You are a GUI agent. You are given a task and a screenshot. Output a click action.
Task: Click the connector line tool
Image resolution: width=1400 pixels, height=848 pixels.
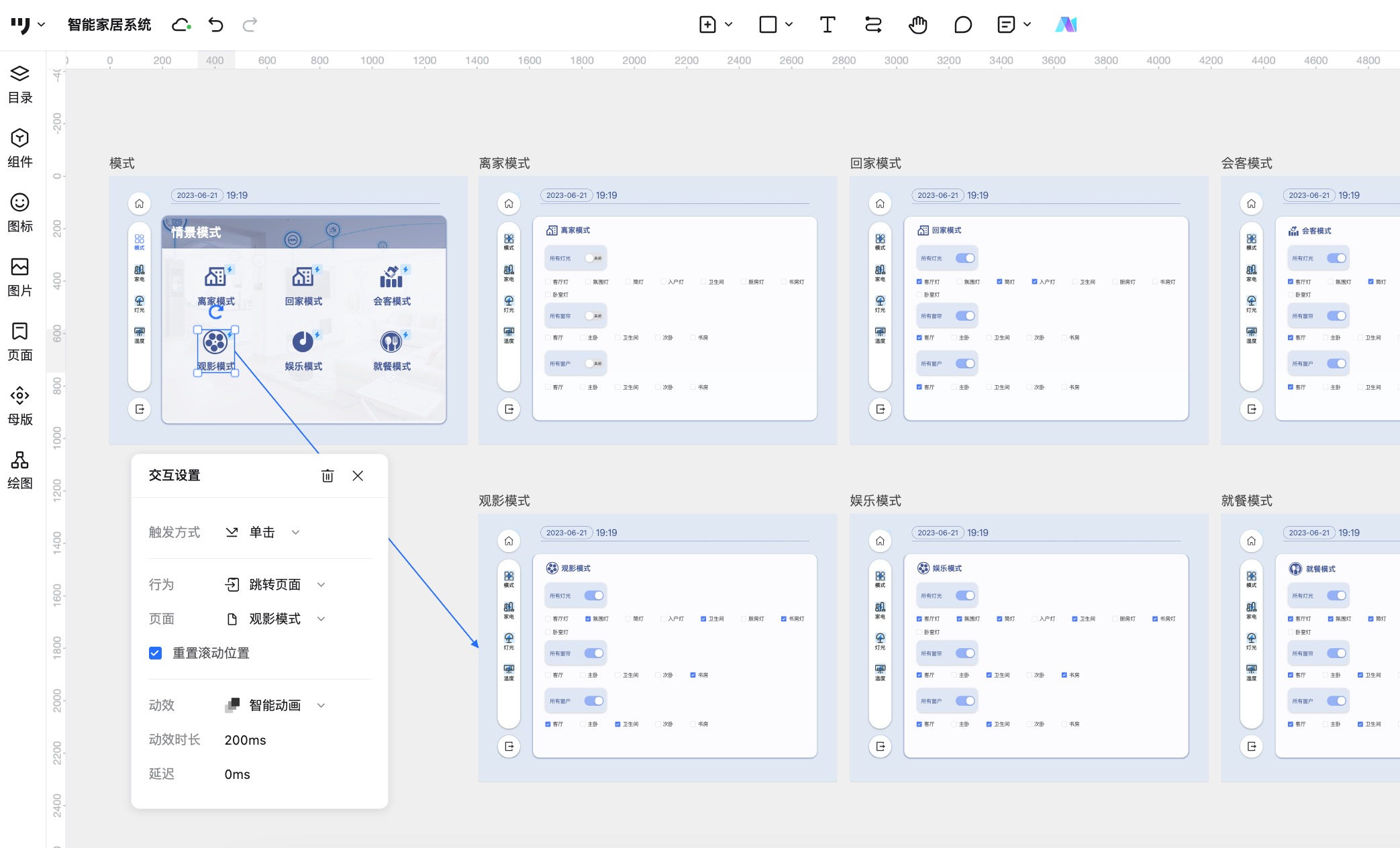(872, 25)
